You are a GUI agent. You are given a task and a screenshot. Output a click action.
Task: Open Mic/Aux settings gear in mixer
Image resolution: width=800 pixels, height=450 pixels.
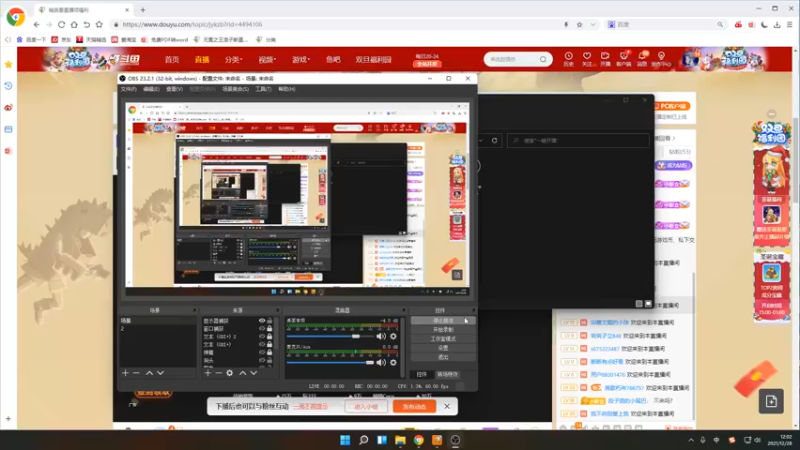tap(393, 362)
